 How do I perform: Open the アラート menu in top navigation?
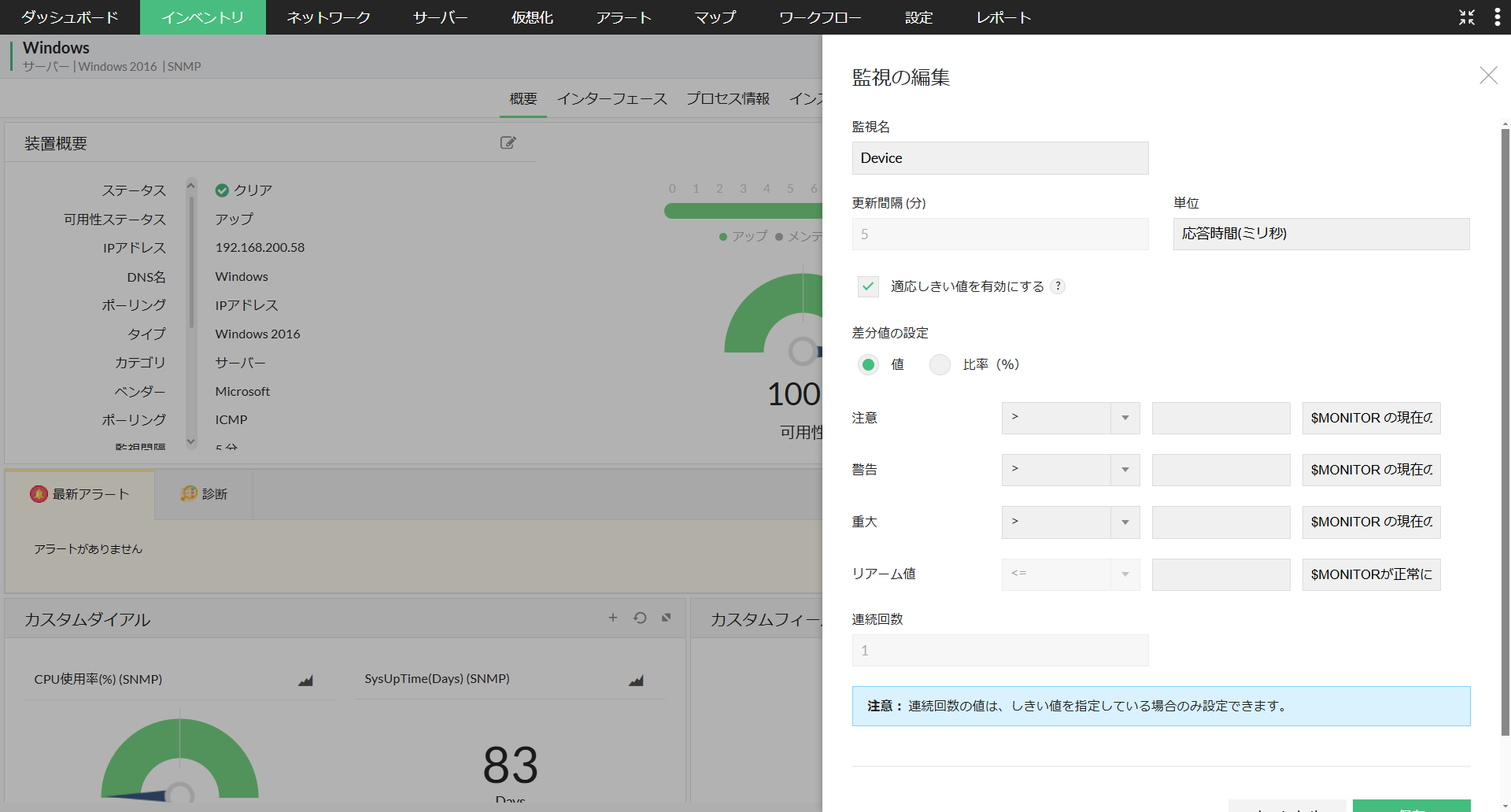pos(623,17)
